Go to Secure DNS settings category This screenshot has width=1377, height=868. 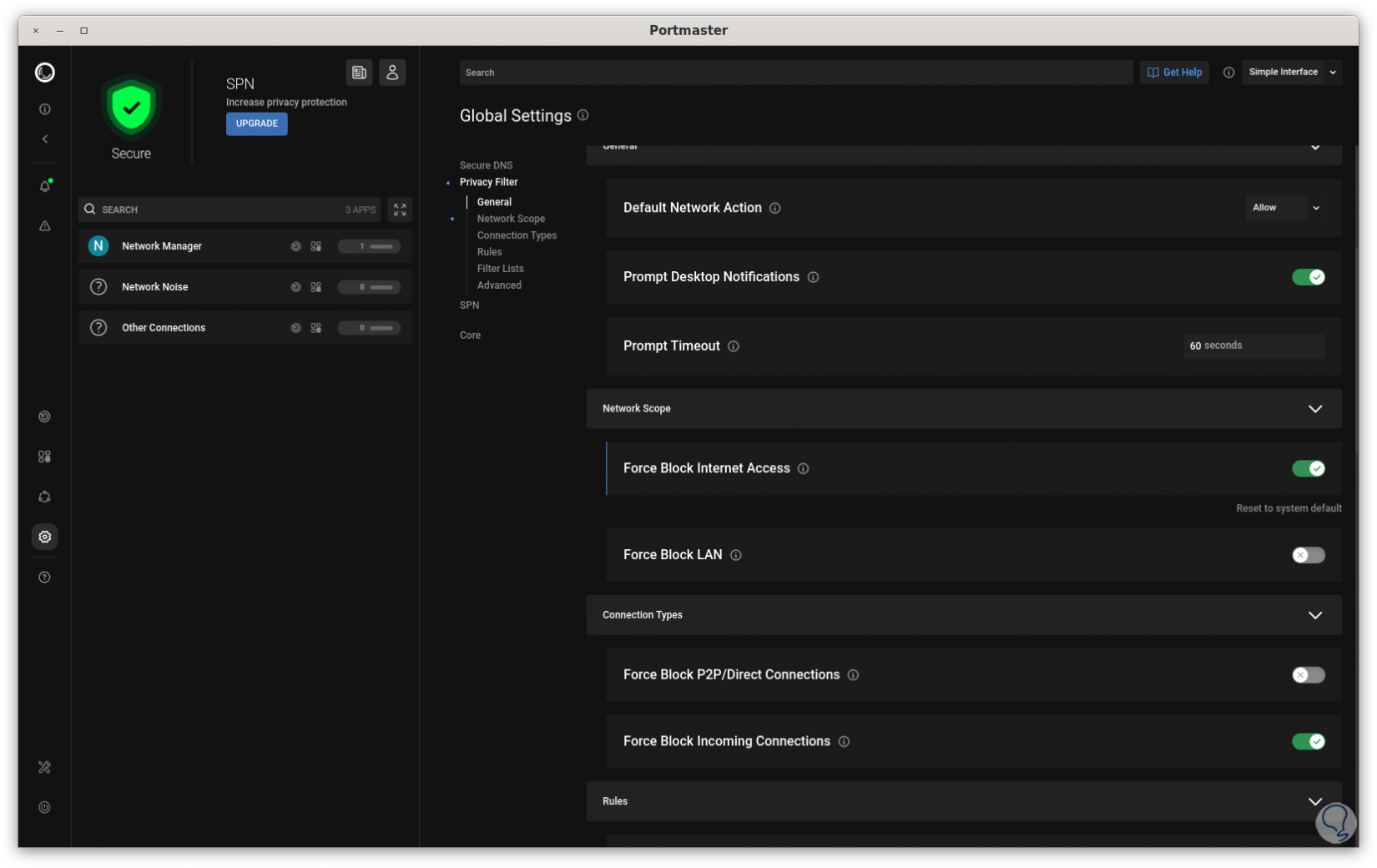[x=487, y=165]
